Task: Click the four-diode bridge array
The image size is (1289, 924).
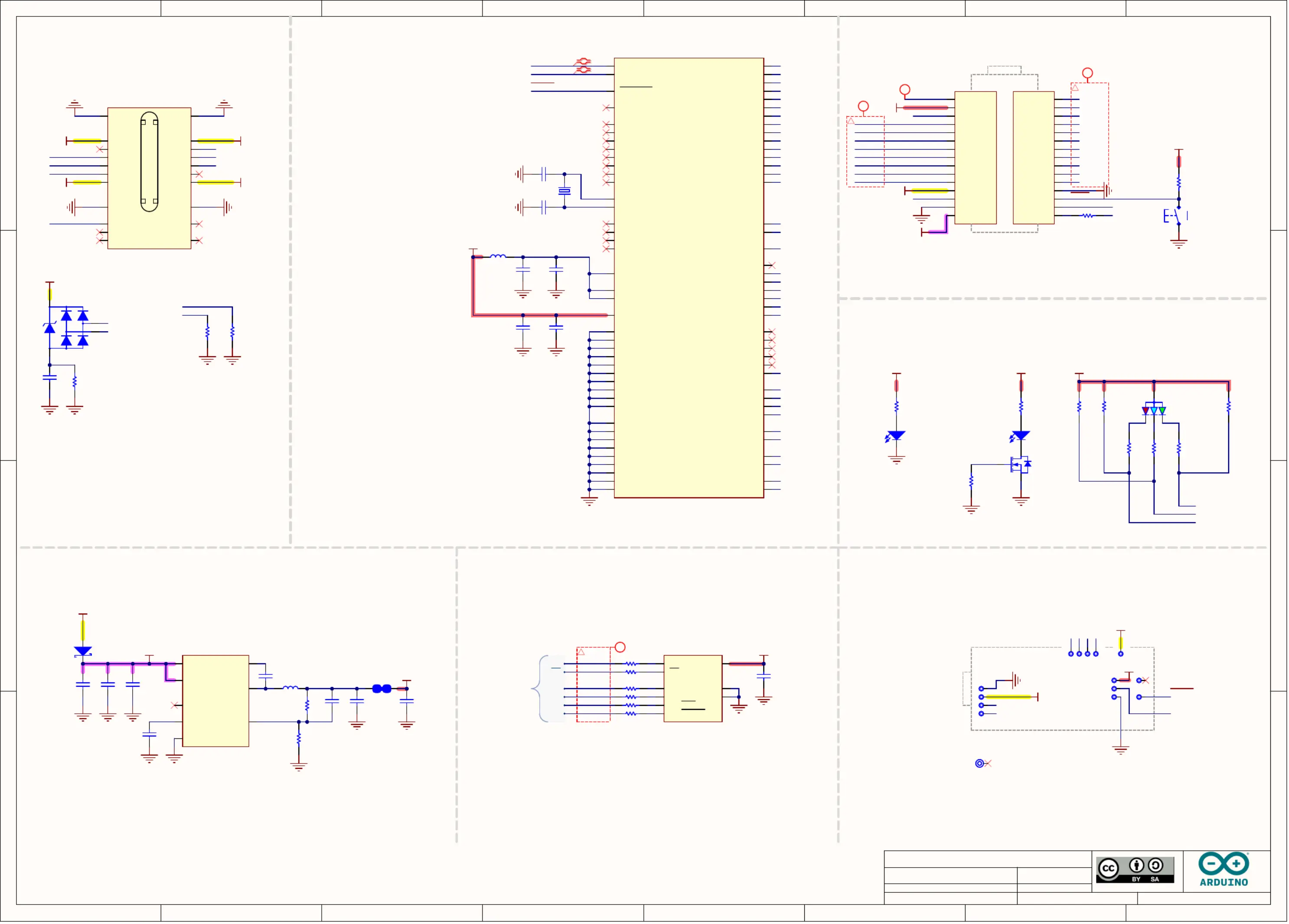Action: coord(75,328)
